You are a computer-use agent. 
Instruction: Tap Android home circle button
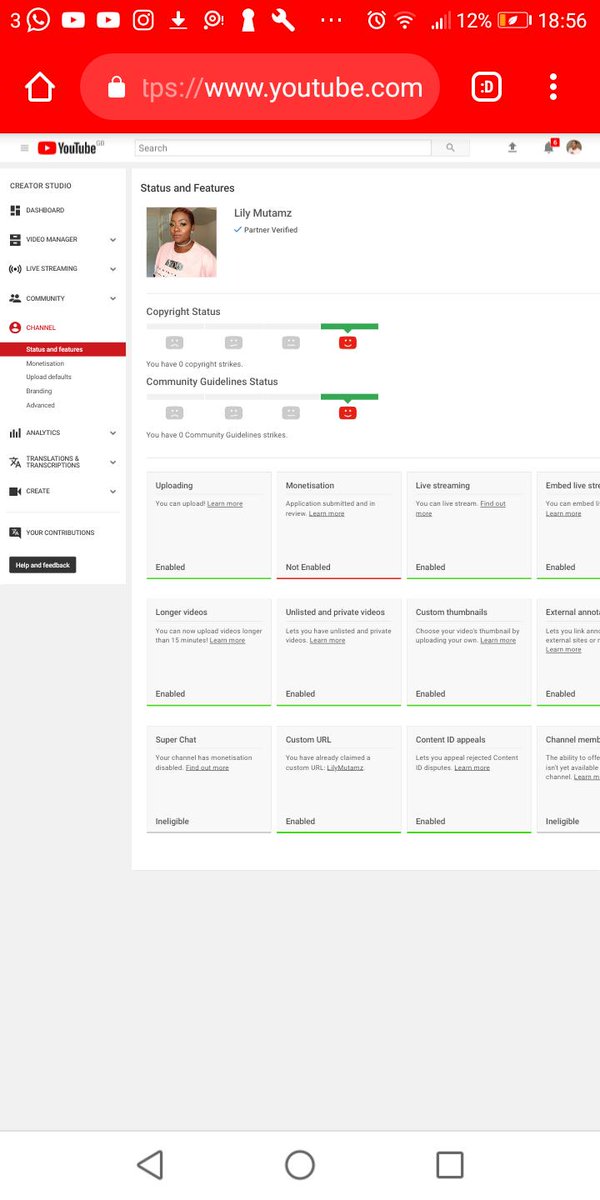[300, 1165]
